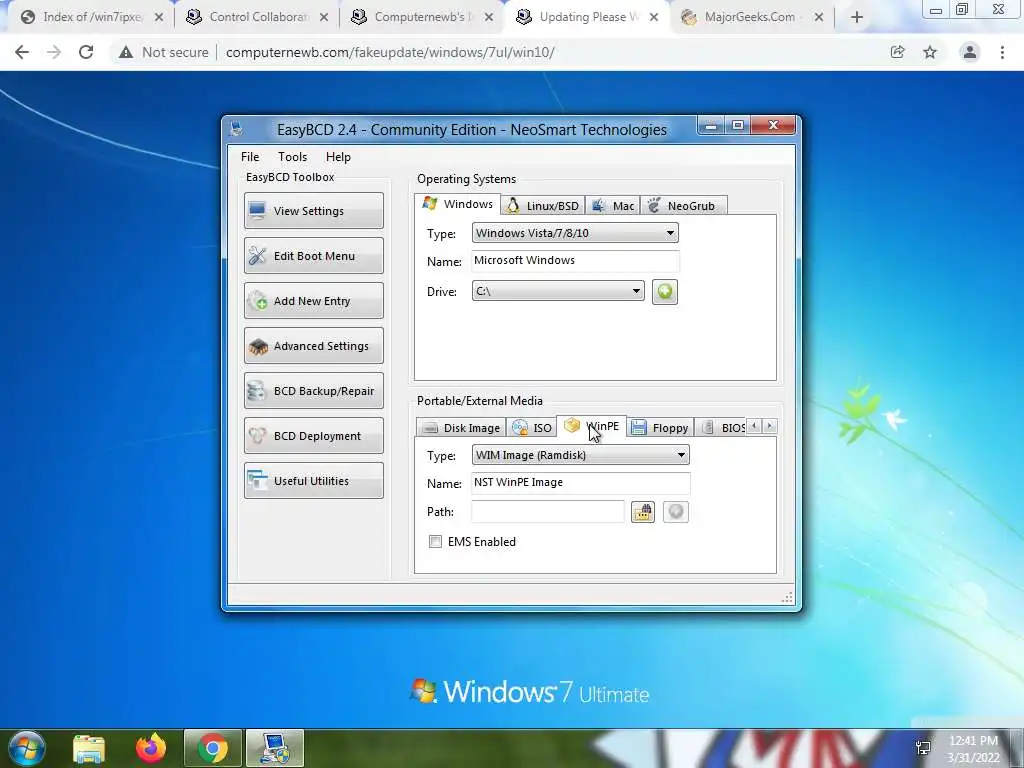This screenshot has height=768, width=1024.
Task: Close the Updating Please W tab
Action: 654,18
